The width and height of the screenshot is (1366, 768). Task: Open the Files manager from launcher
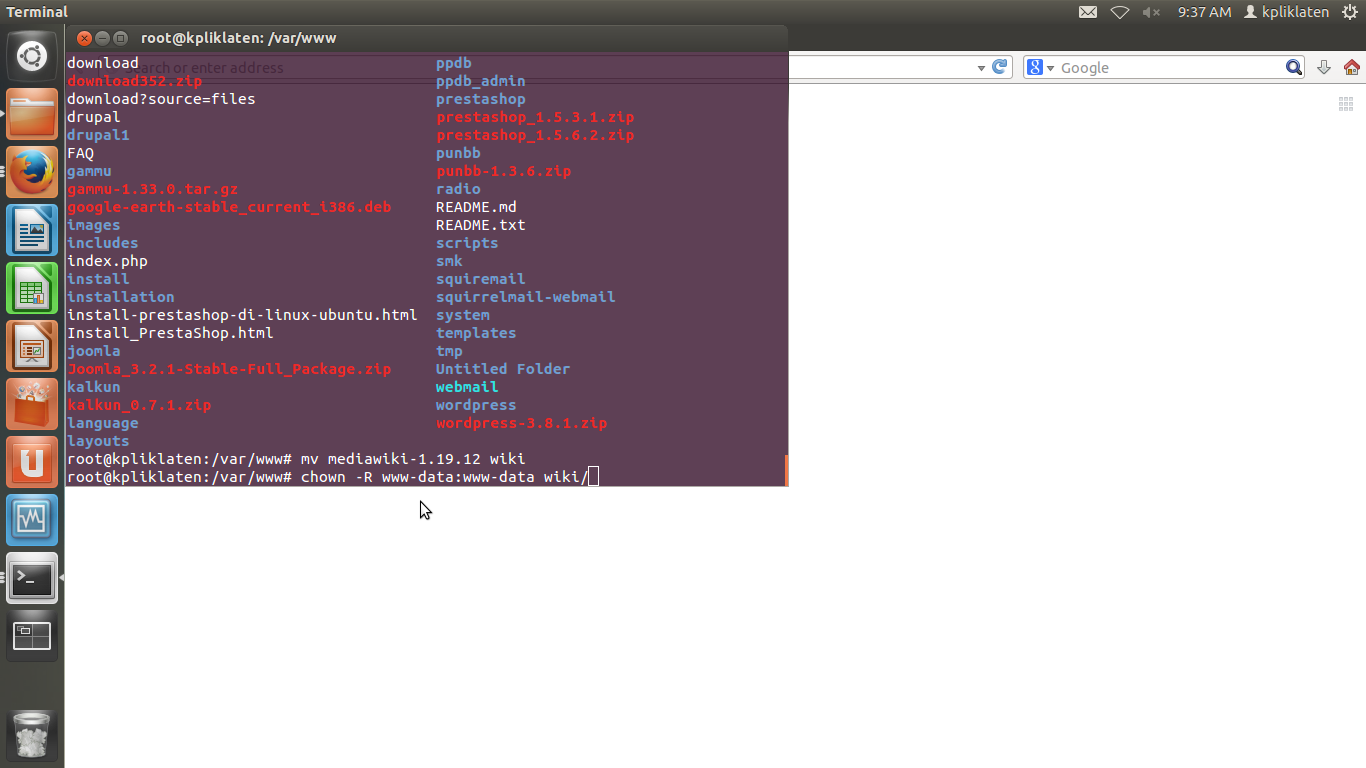pyautogui.click(x=32, y=114)
